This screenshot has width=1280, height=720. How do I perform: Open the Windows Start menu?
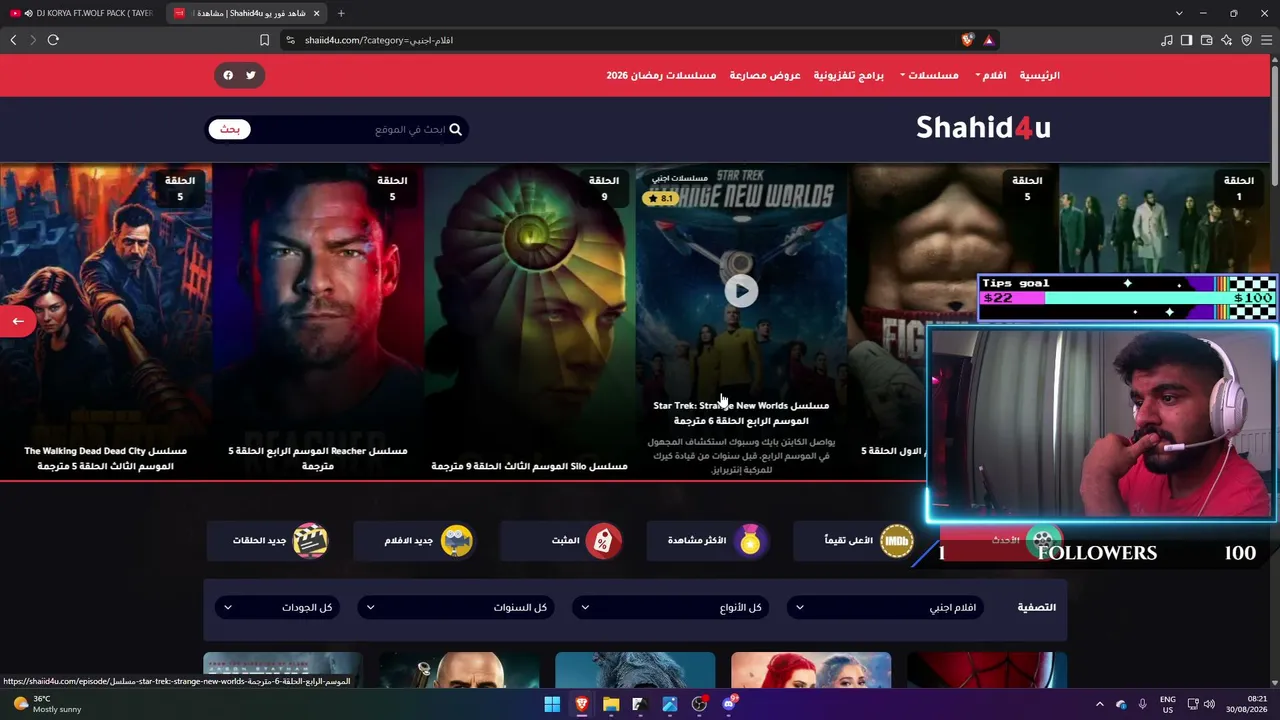[552, 704]
